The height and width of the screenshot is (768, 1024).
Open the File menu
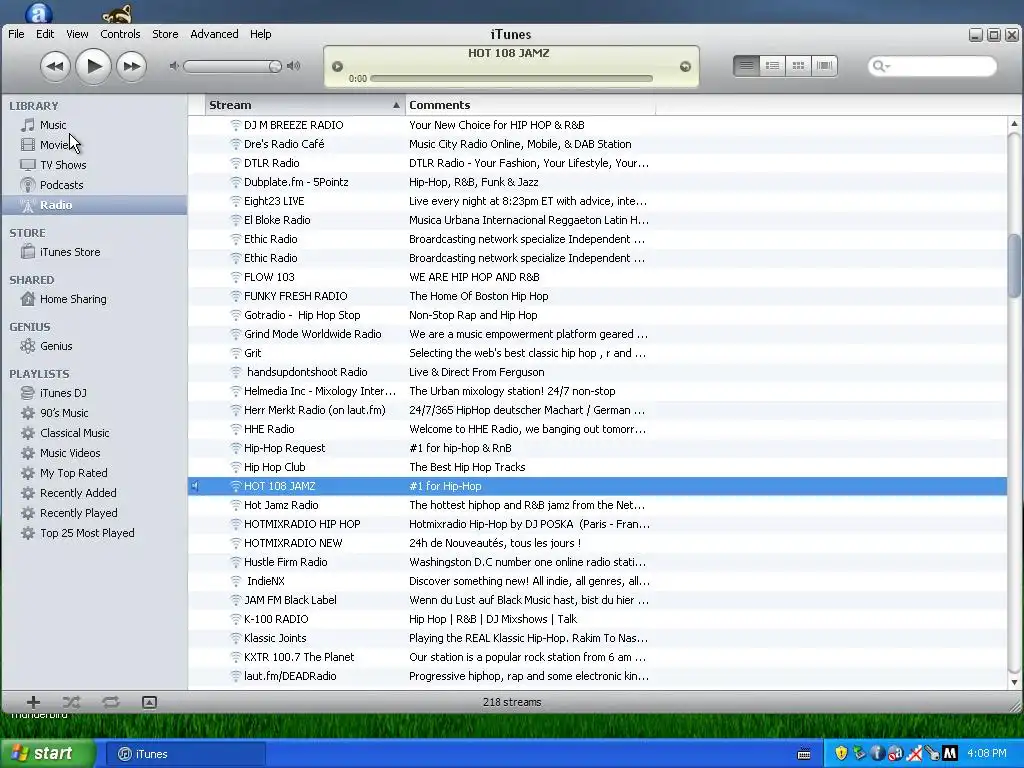point(16,34)
